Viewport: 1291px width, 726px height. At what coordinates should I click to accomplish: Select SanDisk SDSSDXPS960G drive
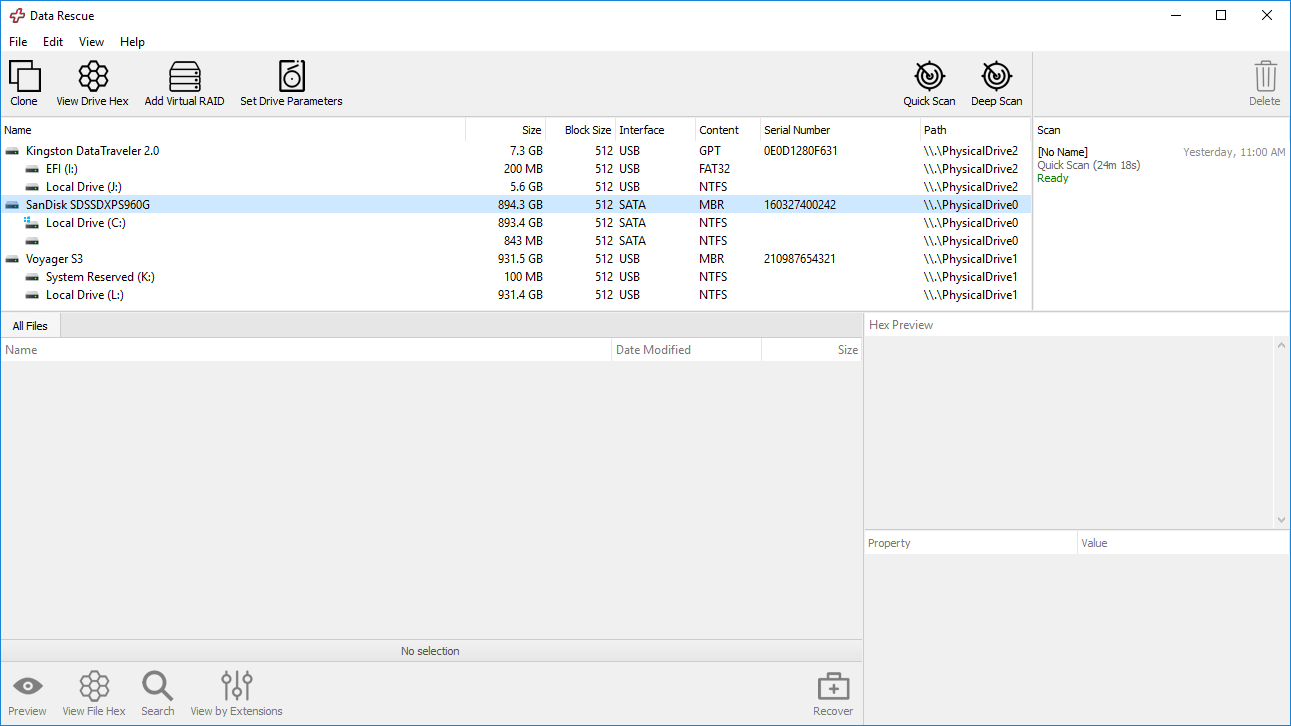point(515,205)
